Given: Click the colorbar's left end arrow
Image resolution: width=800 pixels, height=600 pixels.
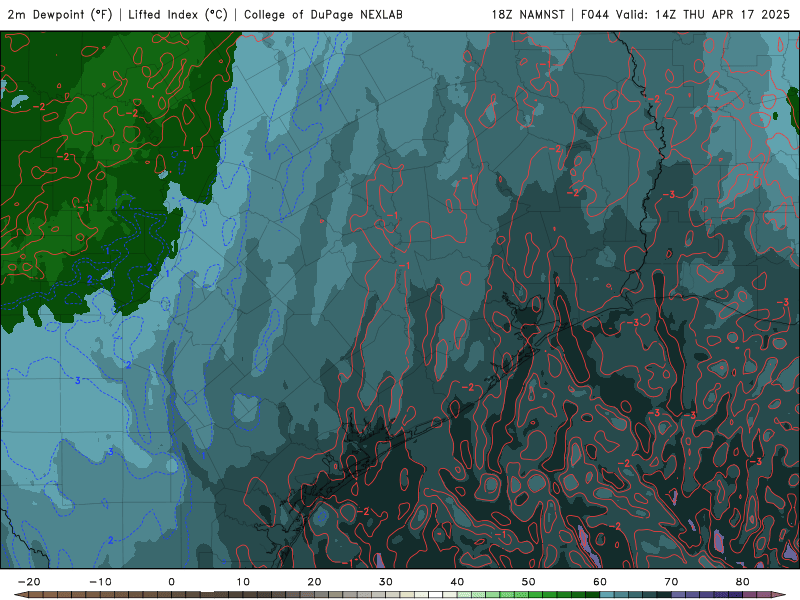Looking at the screenshot, I should (20, 595).
